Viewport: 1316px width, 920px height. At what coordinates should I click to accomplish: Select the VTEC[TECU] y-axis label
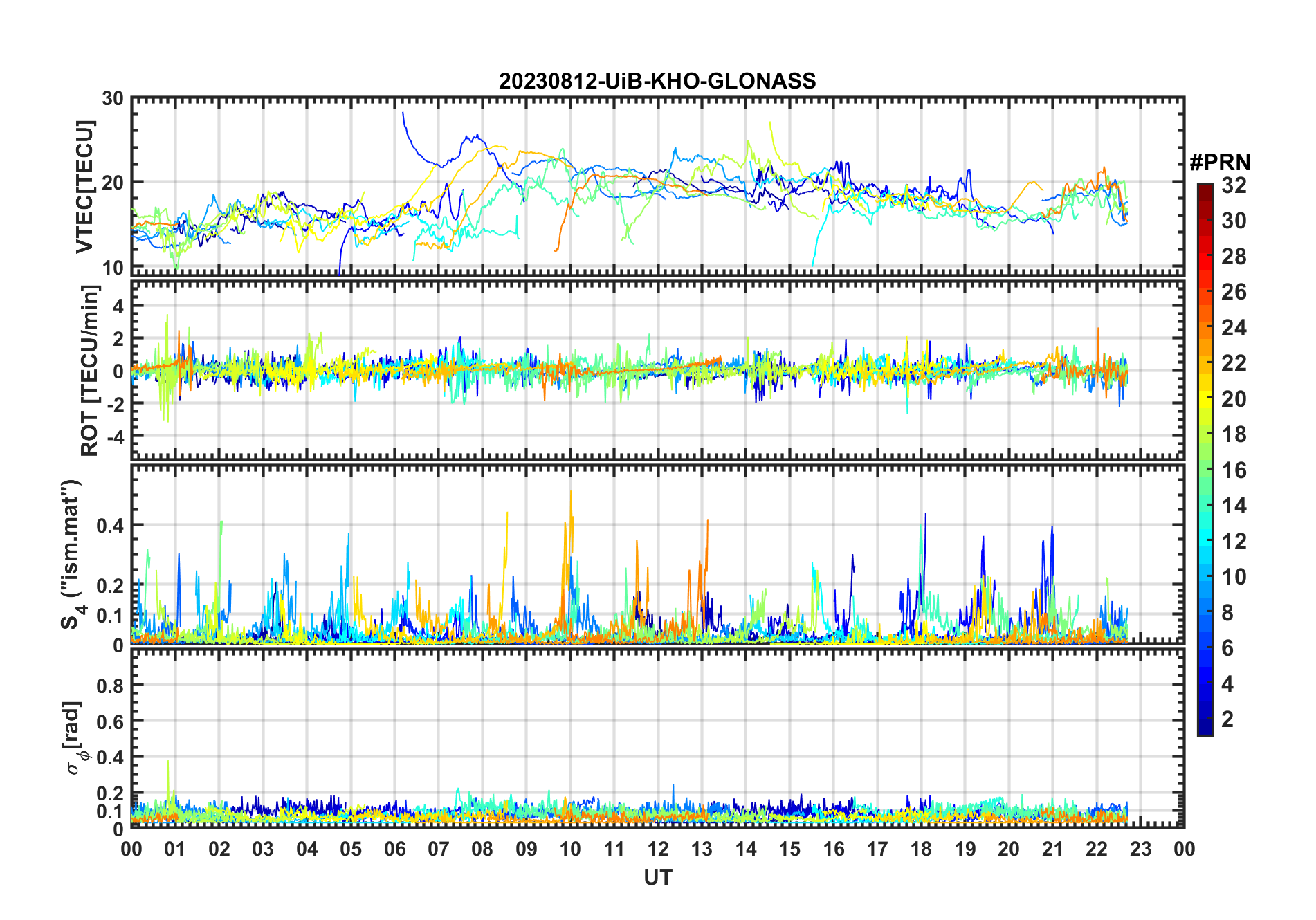point(84,187)
